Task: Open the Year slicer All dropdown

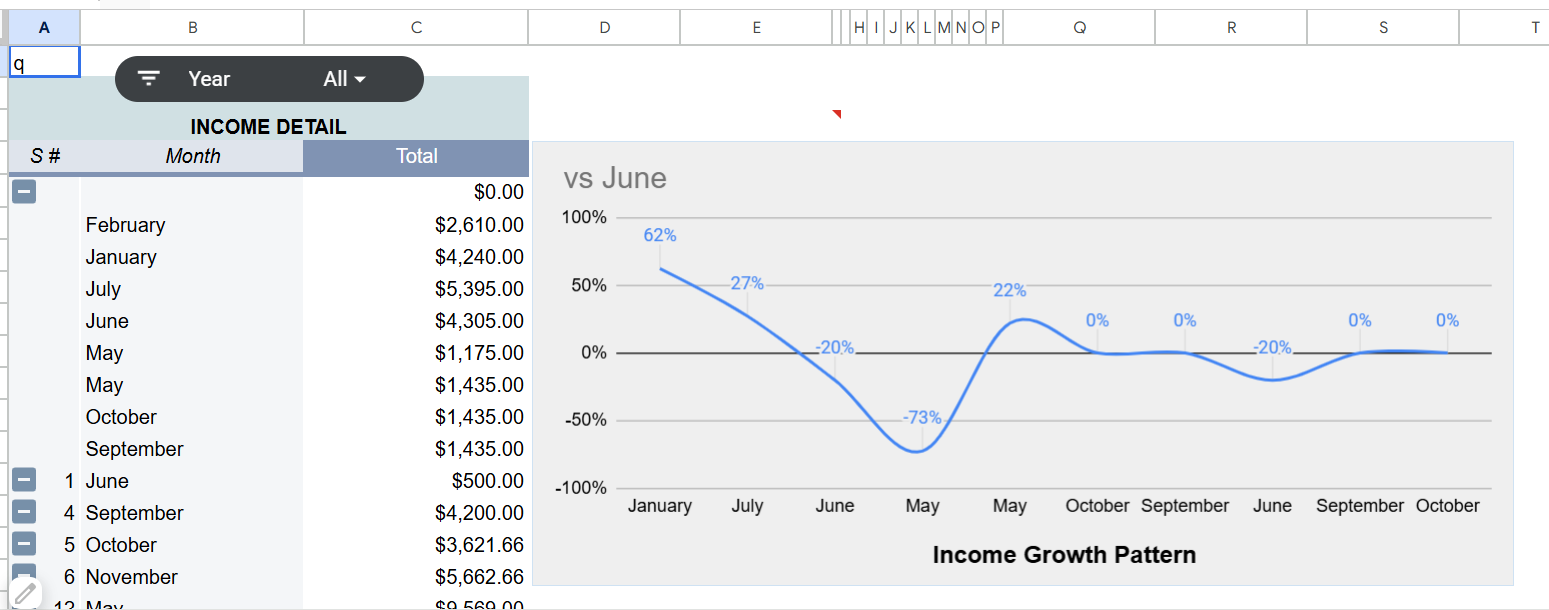Action: click(345, 79)
